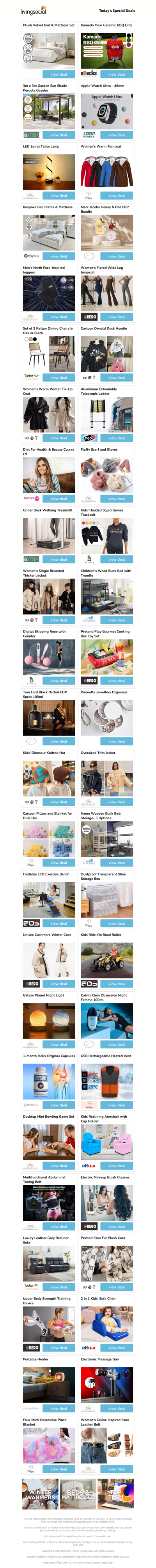The width and height of the screenshot is (156, 1568).
Task: View deal for Plush Velvet Bed
Action: pyautogui.click(x=59, y=74)
